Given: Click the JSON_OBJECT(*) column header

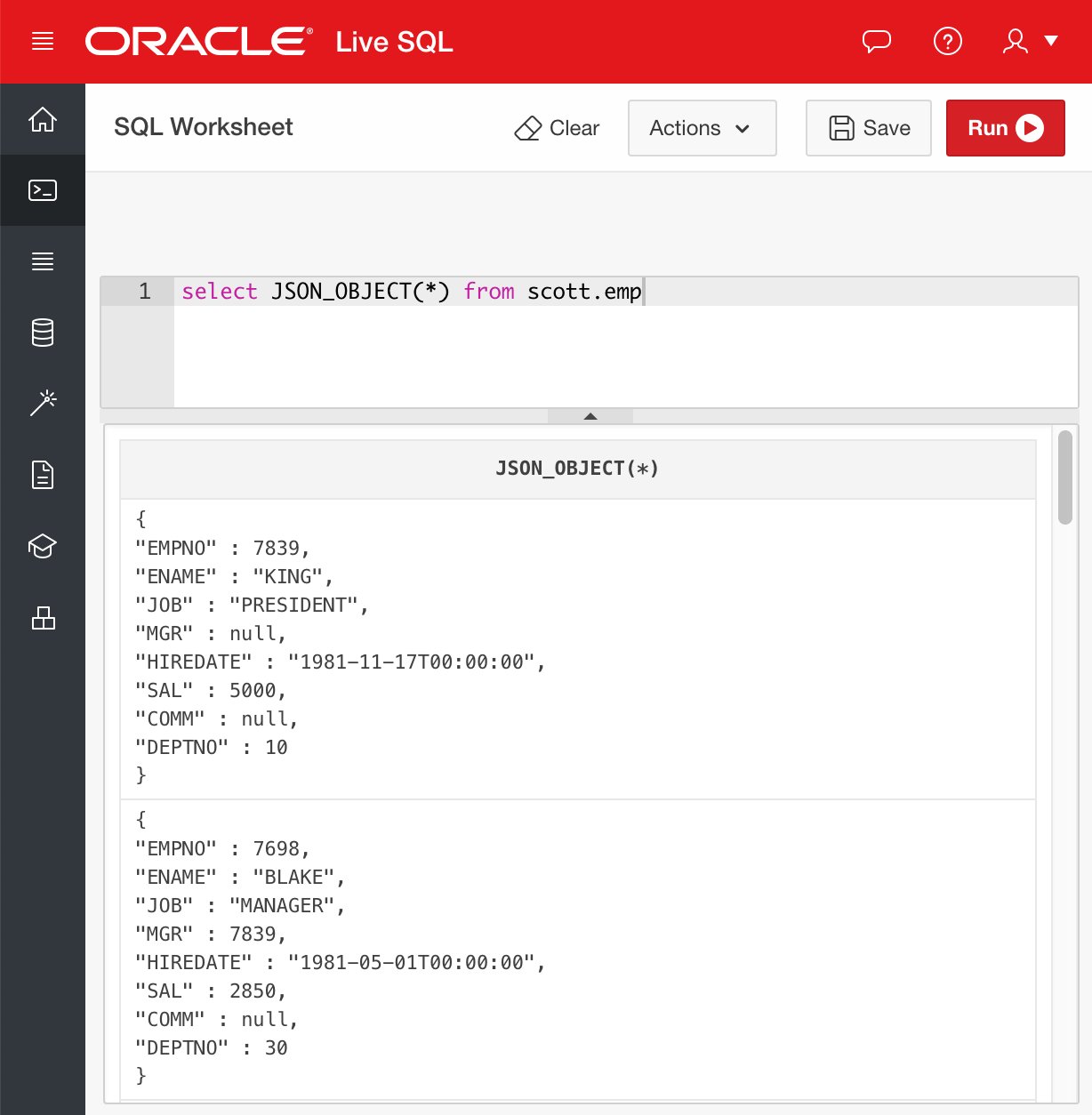Looking at the screenshot, I should (x=578, y=469).
